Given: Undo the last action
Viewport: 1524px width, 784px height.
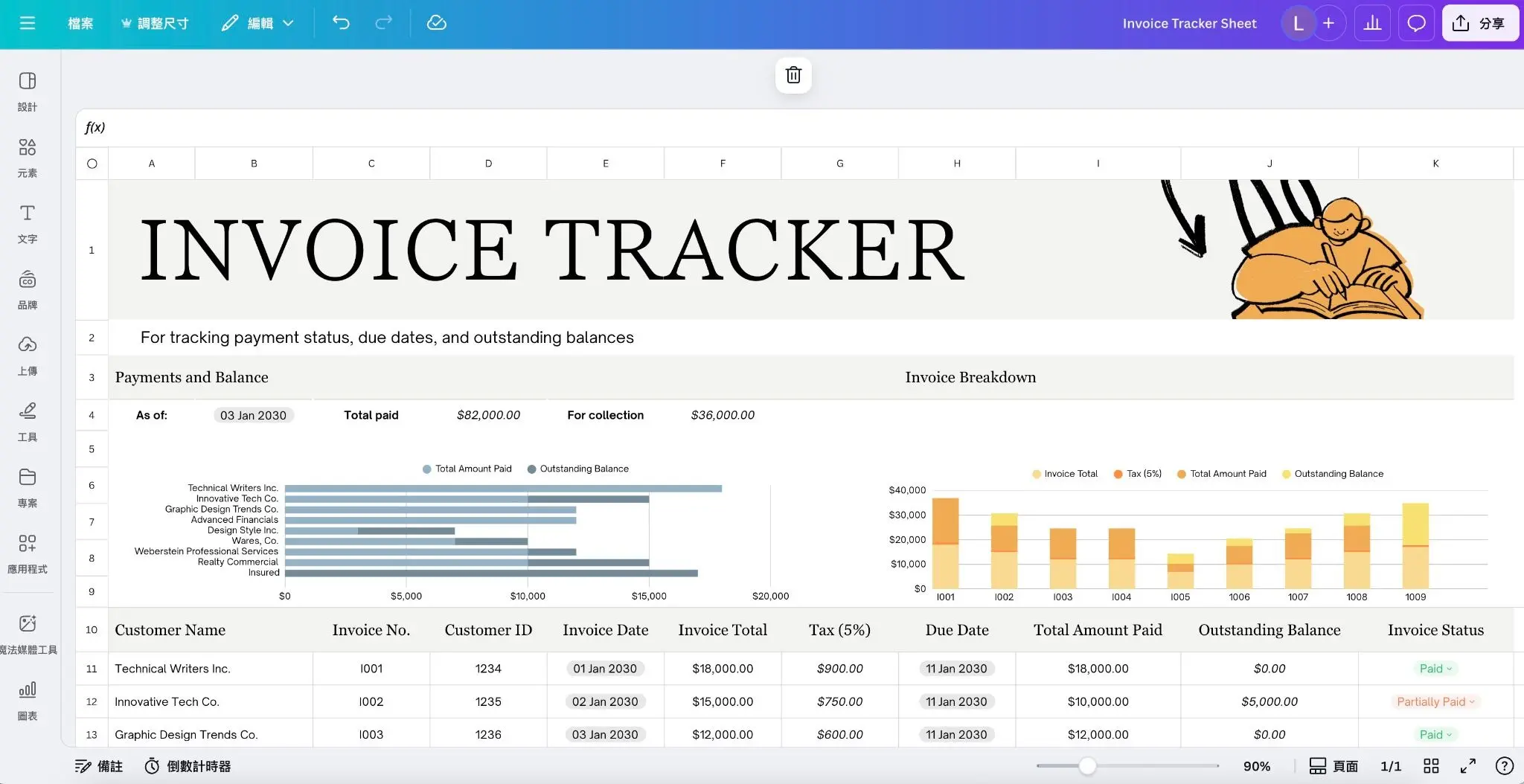Looking at the screenshot, I should pyautogui.click(x=341, y=23).
